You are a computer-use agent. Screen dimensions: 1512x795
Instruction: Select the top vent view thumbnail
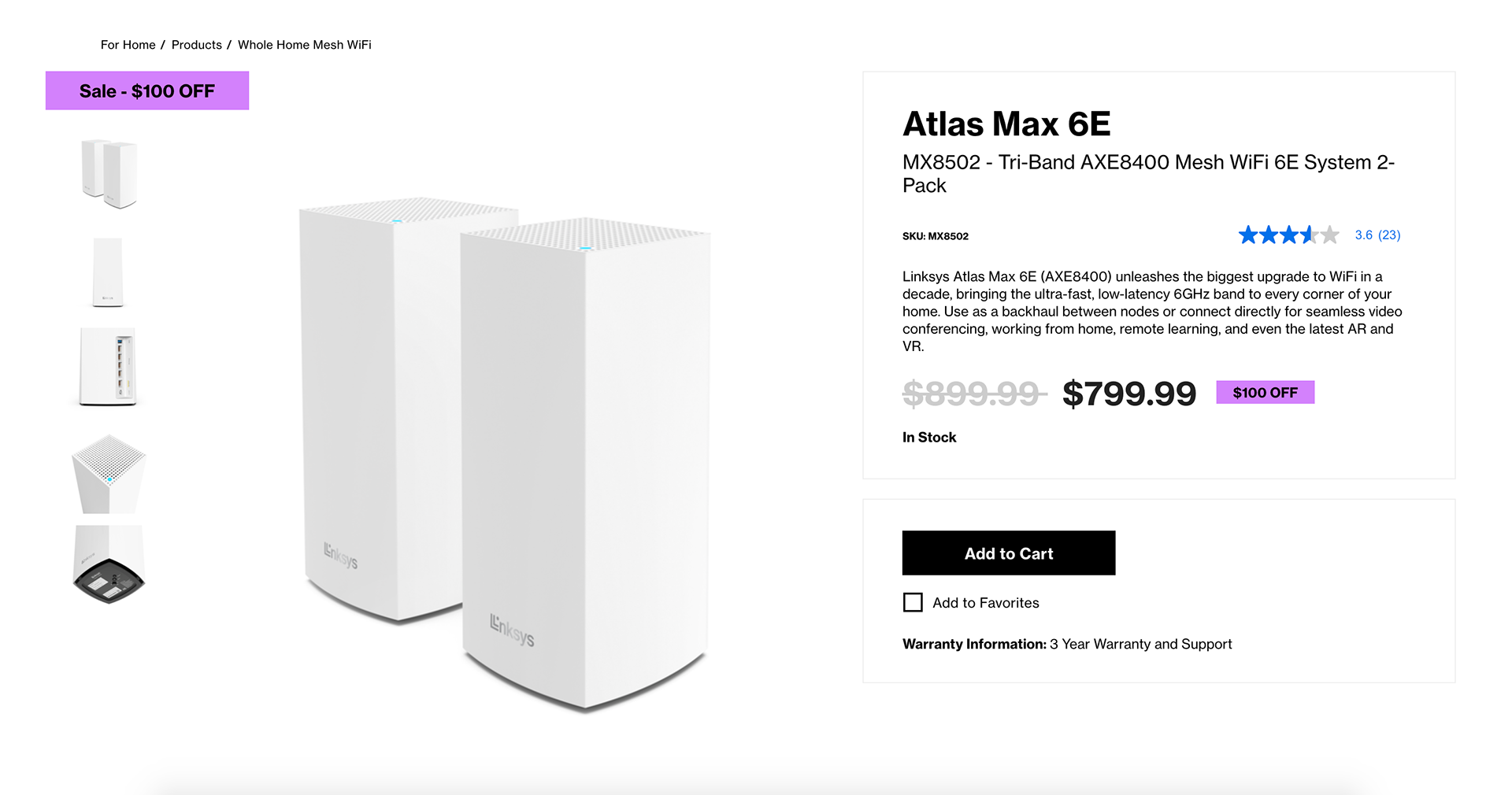click(109, 473)
